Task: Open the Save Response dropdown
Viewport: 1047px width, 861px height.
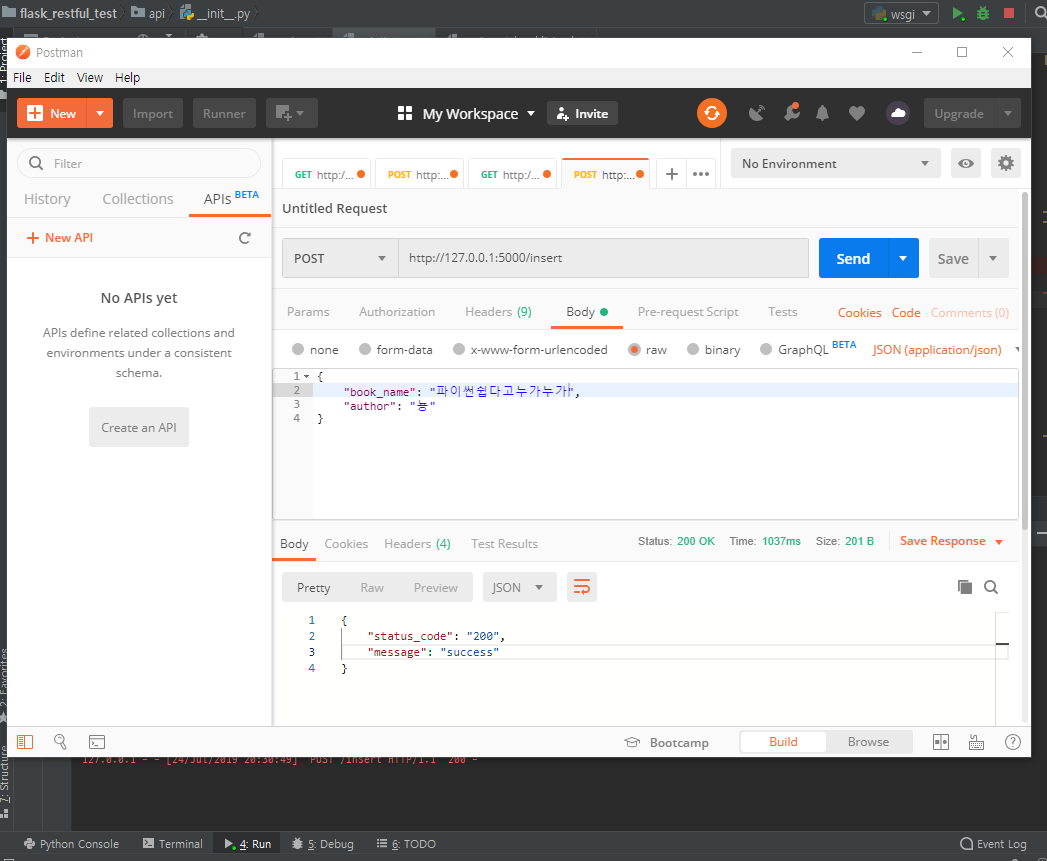Action: point(951,541)
